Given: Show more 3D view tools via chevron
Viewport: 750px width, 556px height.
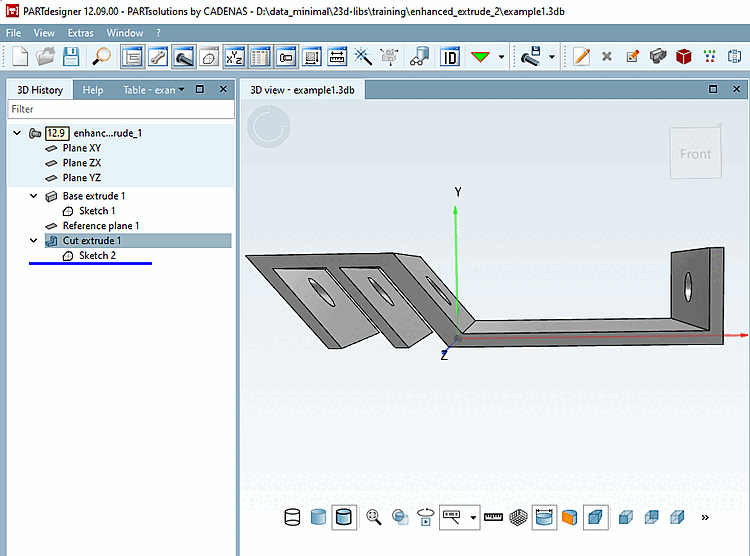Looking at the screenshot, I should pyautogui.click(x=705, y=518).
